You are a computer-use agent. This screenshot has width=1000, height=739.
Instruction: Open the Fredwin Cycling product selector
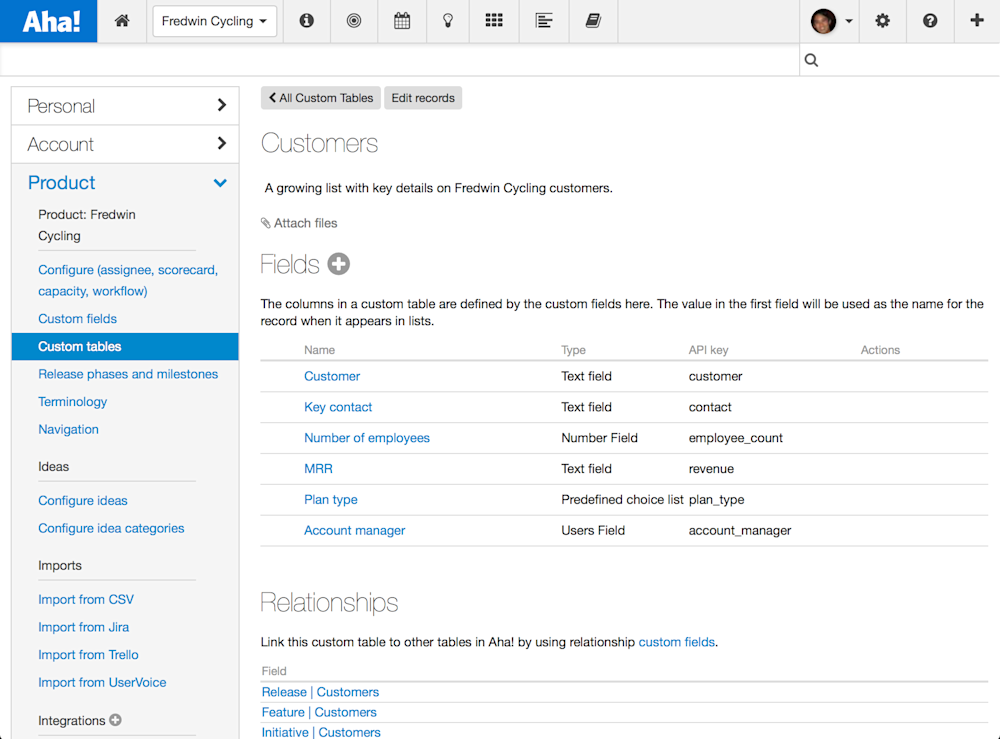pos(214,21)
